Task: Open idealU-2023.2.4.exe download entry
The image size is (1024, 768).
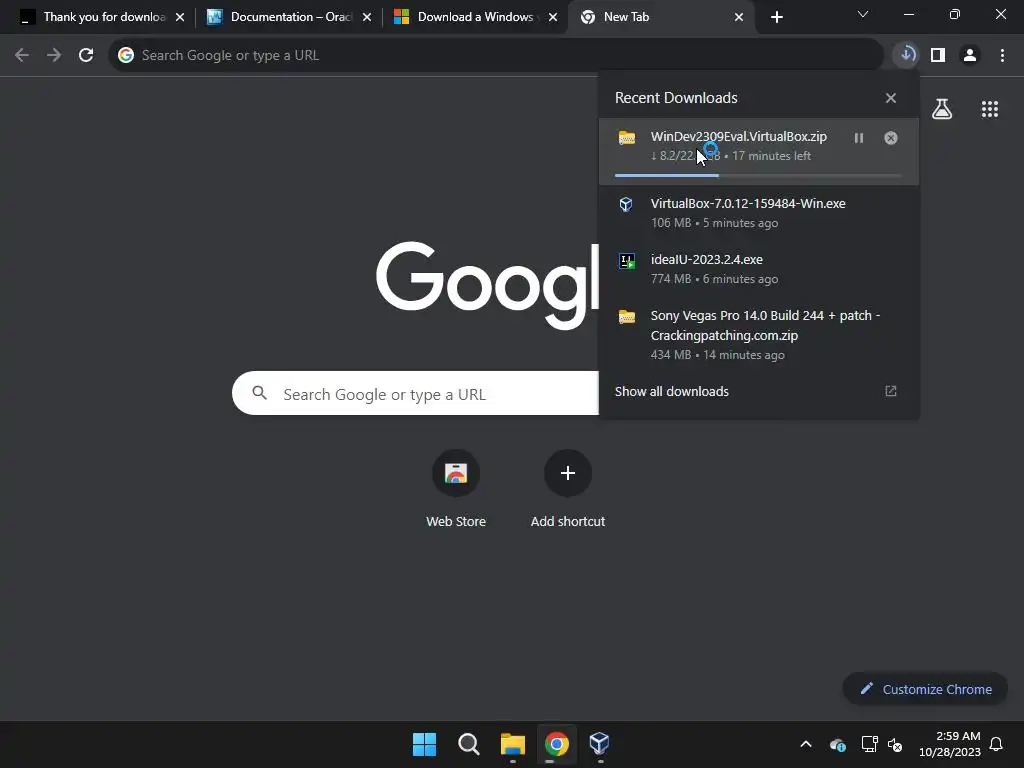Action: click(758, 268)
